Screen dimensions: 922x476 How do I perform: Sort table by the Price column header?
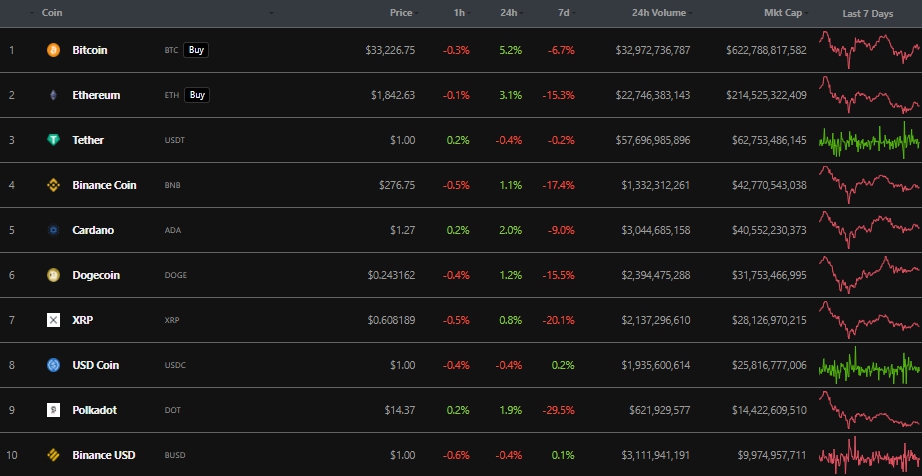pyautogui.click(x=400, y=13)
